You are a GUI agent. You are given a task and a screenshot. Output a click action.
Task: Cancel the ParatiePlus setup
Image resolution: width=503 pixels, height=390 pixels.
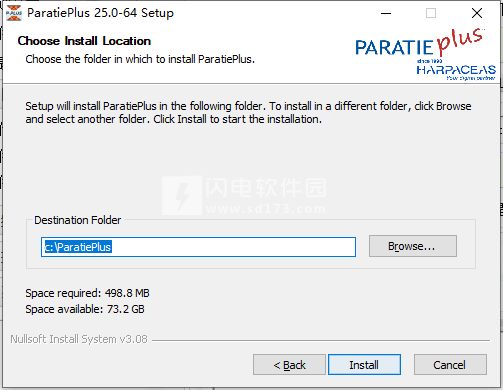pos(450,365)
